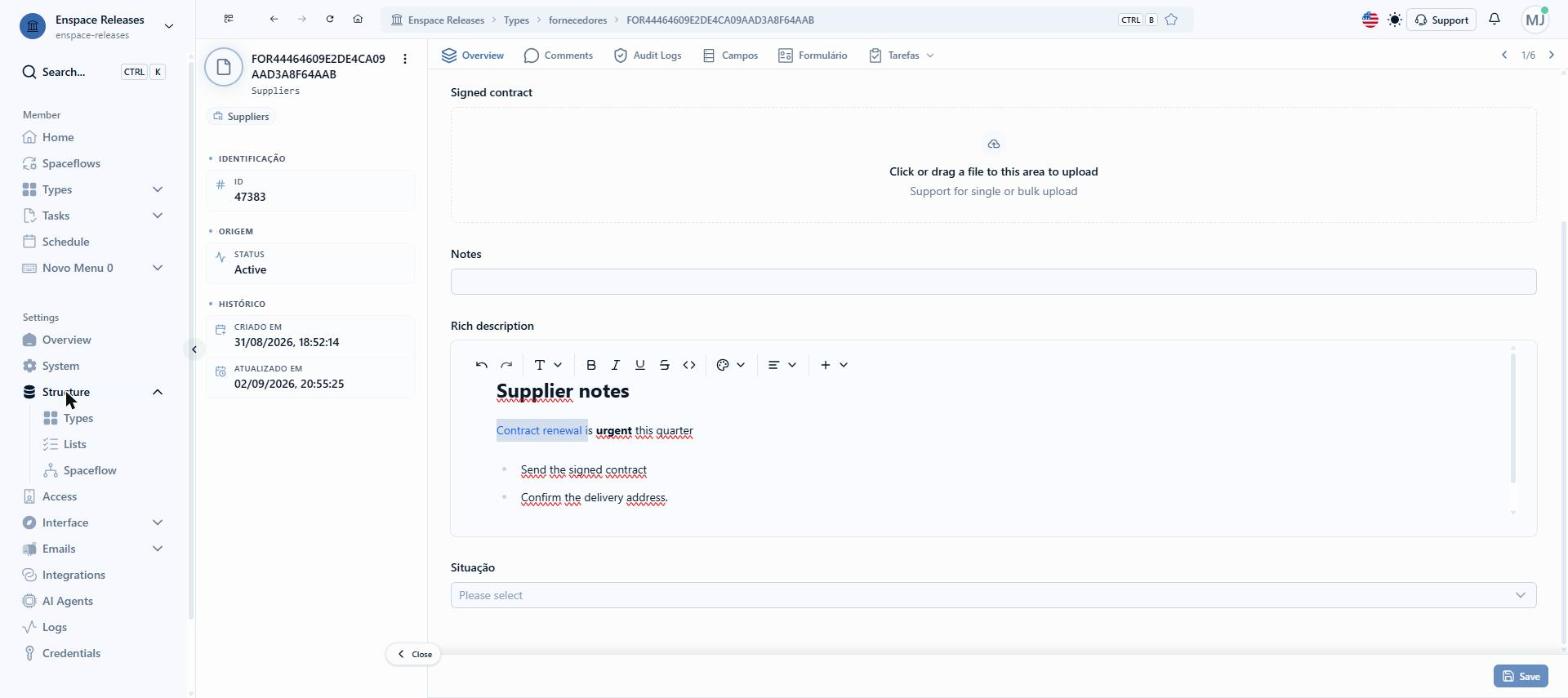This screenshot has height=698, width=1568.
Task: Open the Search box
Action: point(94,72)
